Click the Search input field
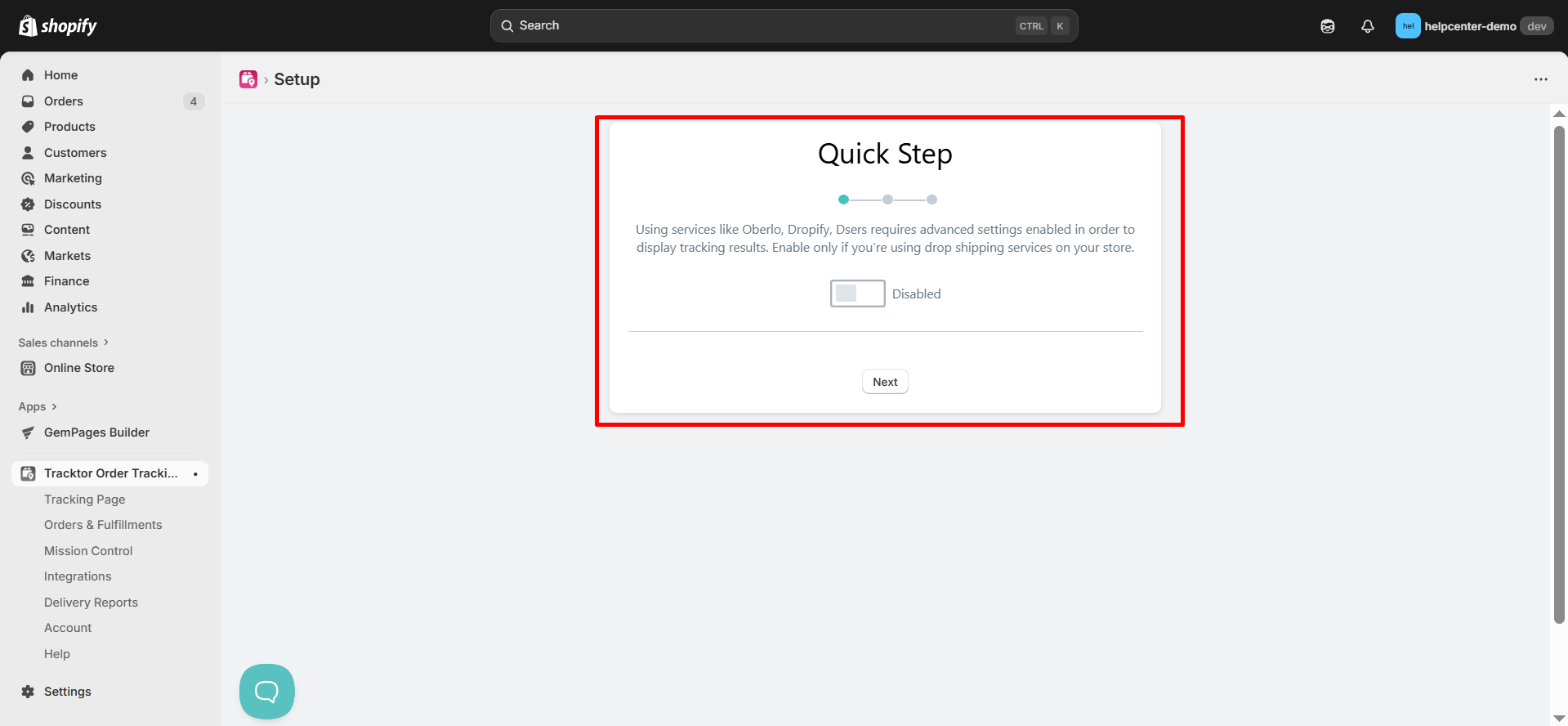Viewport: 1568px width, 726px height. click(x=784, y=26)
